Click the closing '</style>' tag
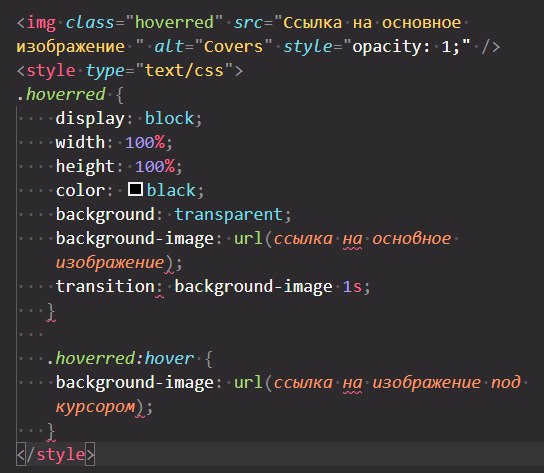Viewport: 544px width, 473px height. pos(56,454)
